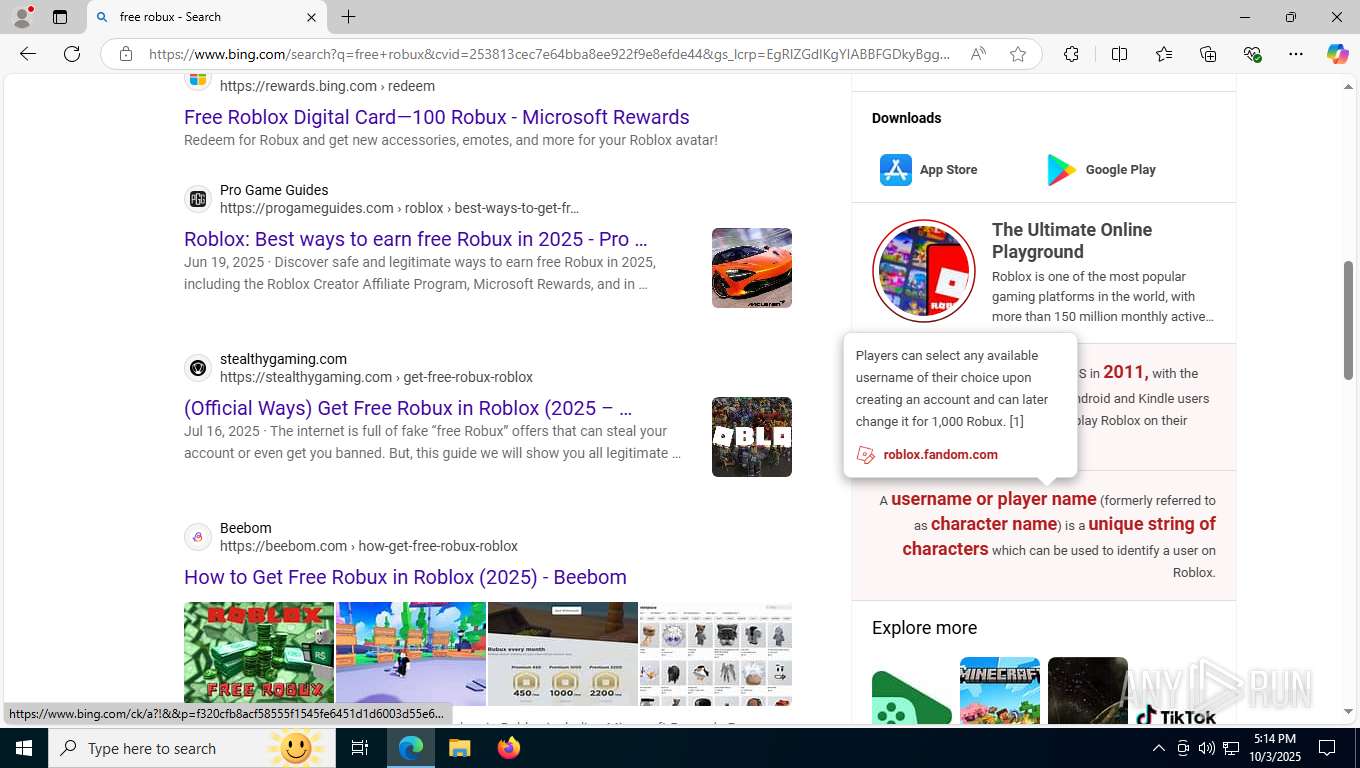Open 'Free Roblox Digital Card—100 Robux' result
This screenshot has width=1360, height=768.
point(437,117)
